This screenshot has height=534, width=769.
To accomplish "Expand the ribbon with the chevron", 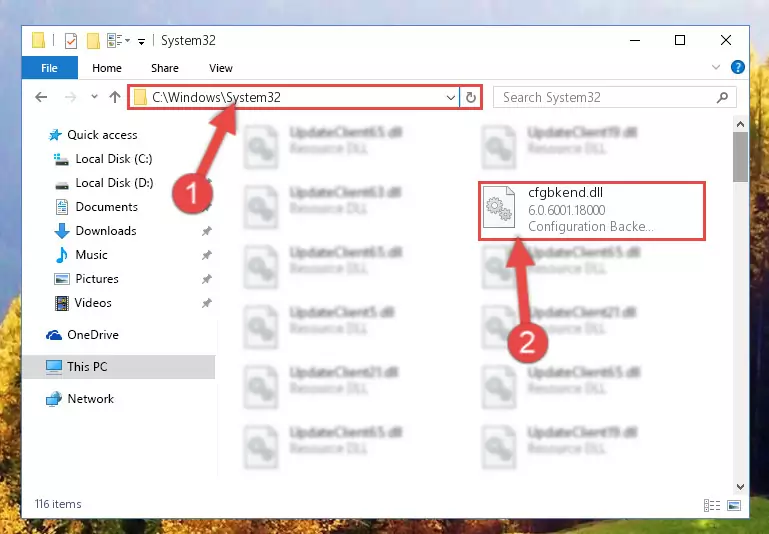I will (716, 67).
